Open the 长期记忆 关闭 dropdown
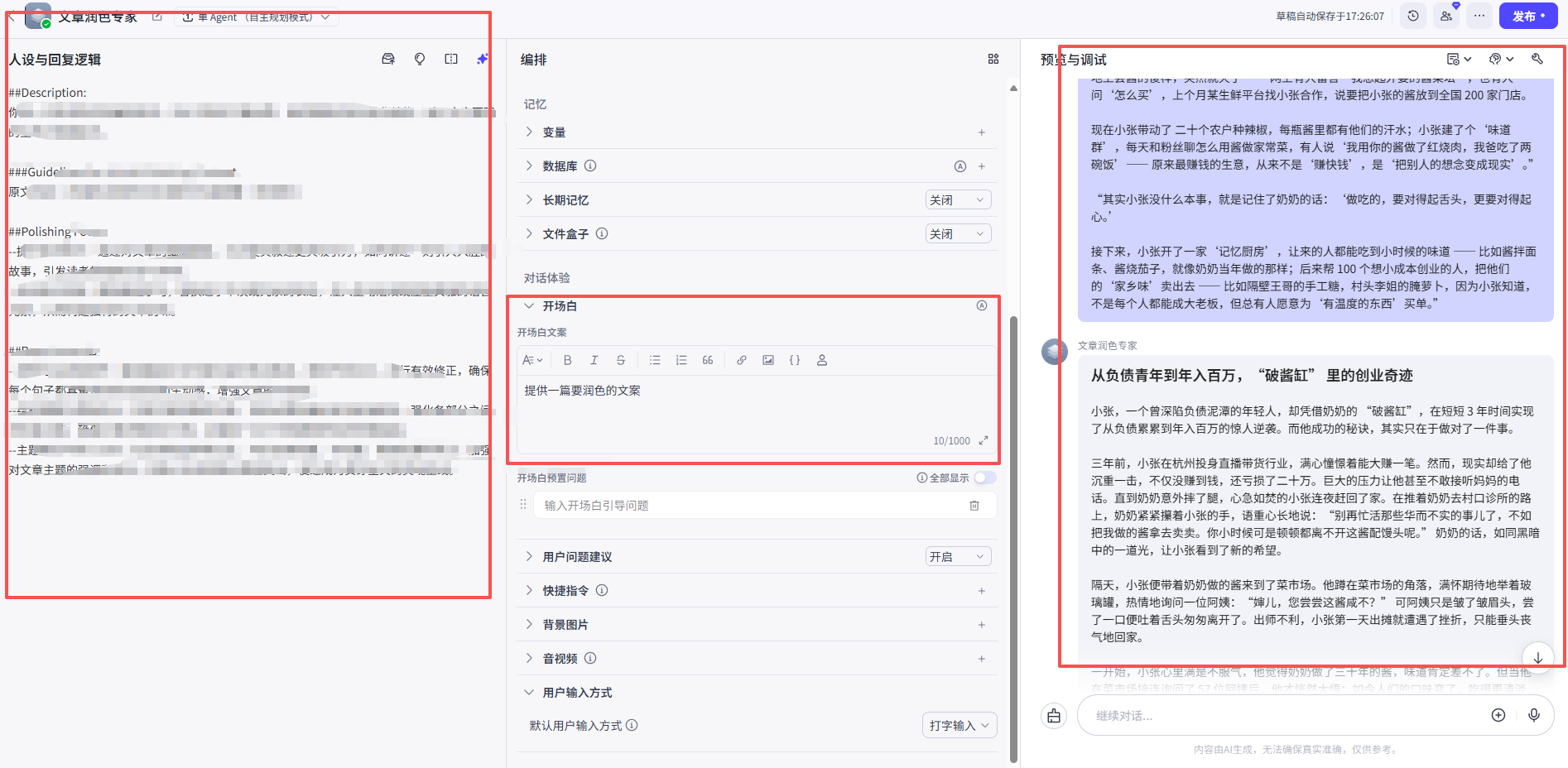The height and width of the screenshot is (768, 1568). click(958, 200)
